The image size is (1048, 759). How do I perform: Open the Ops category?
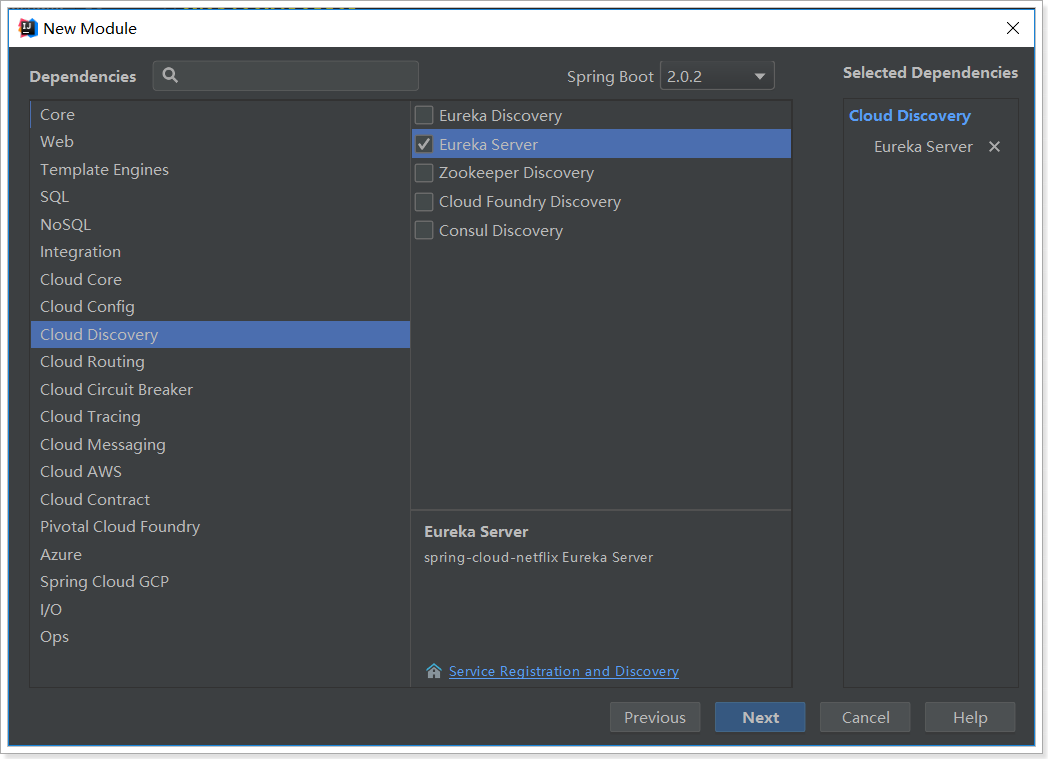pos(220,637)
